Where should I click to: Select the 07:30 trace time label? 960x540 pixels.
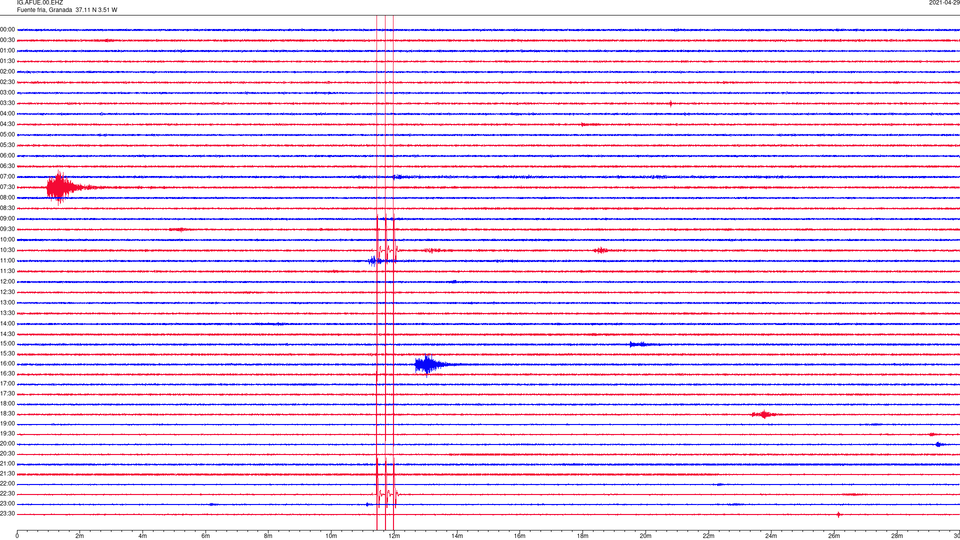click(x=7, y=187)
